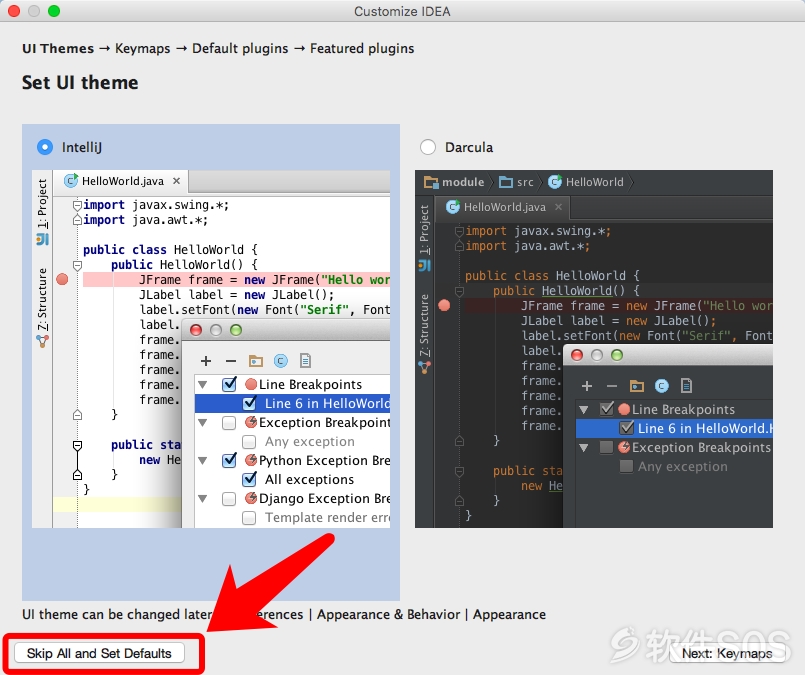Click the minus remove icon in IntelliJ preview
The height and width of the screenshot is (675, 805).
pos(231,361)
